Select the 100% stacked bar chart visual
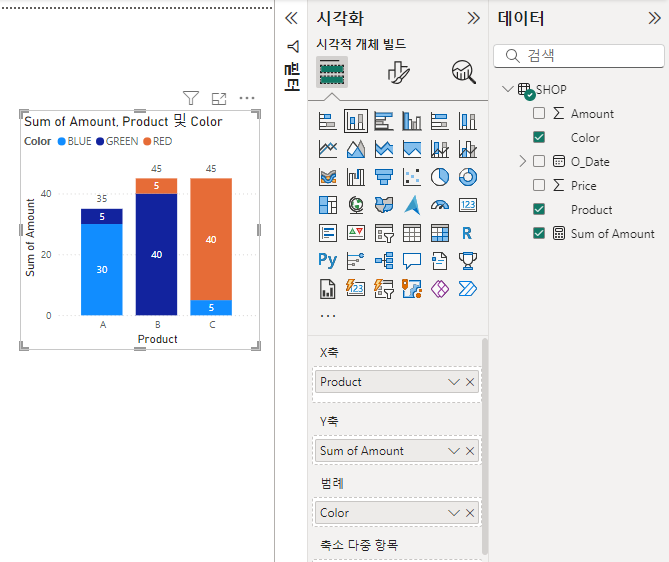The image size is (669, 562). [439, 121]
